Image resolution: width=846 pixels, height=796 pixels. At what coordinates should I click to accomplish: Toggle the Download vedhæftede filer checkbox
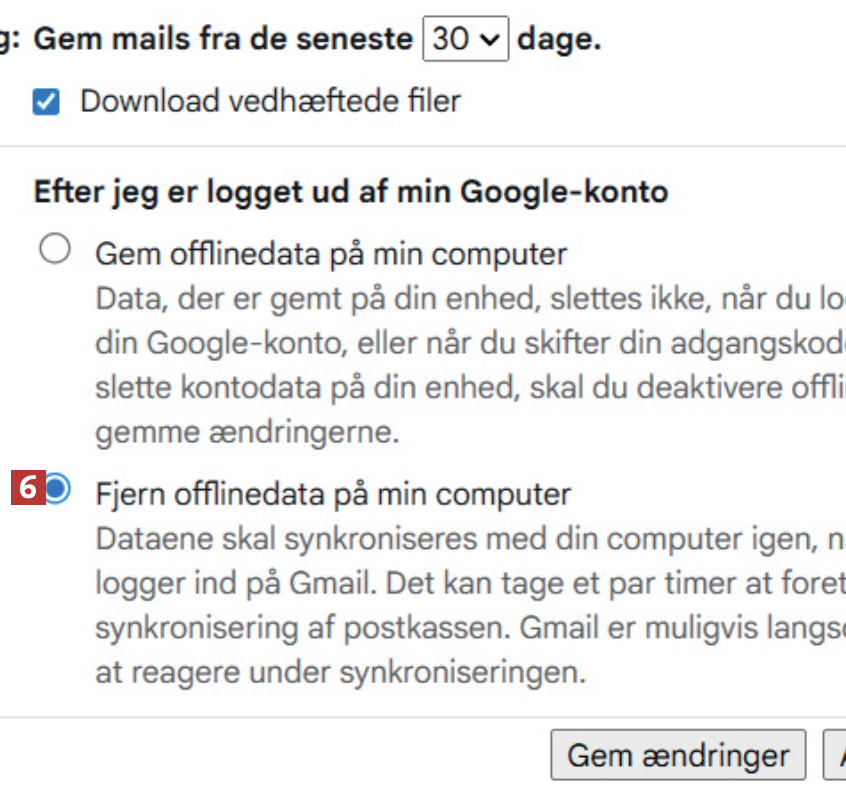(x=46, y=102)
